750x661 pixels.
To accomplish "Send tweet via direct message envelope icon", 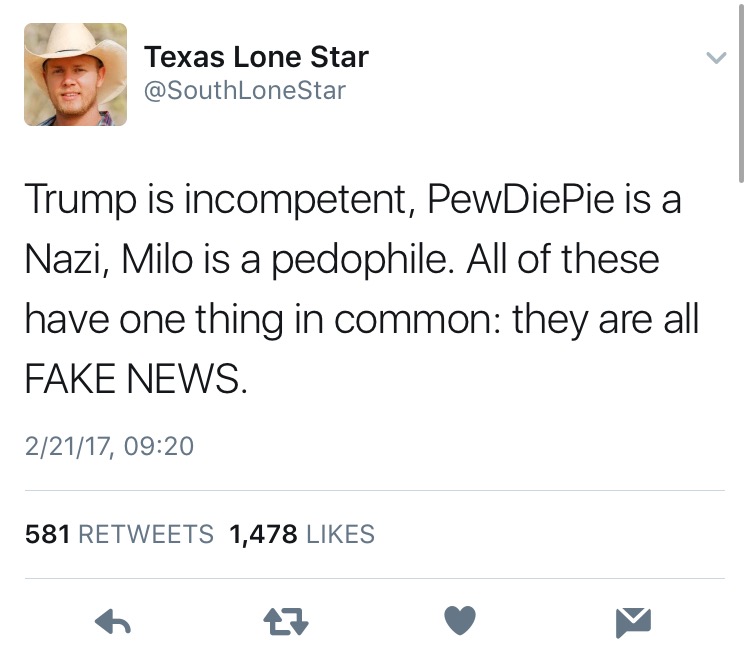I will 633,623.
